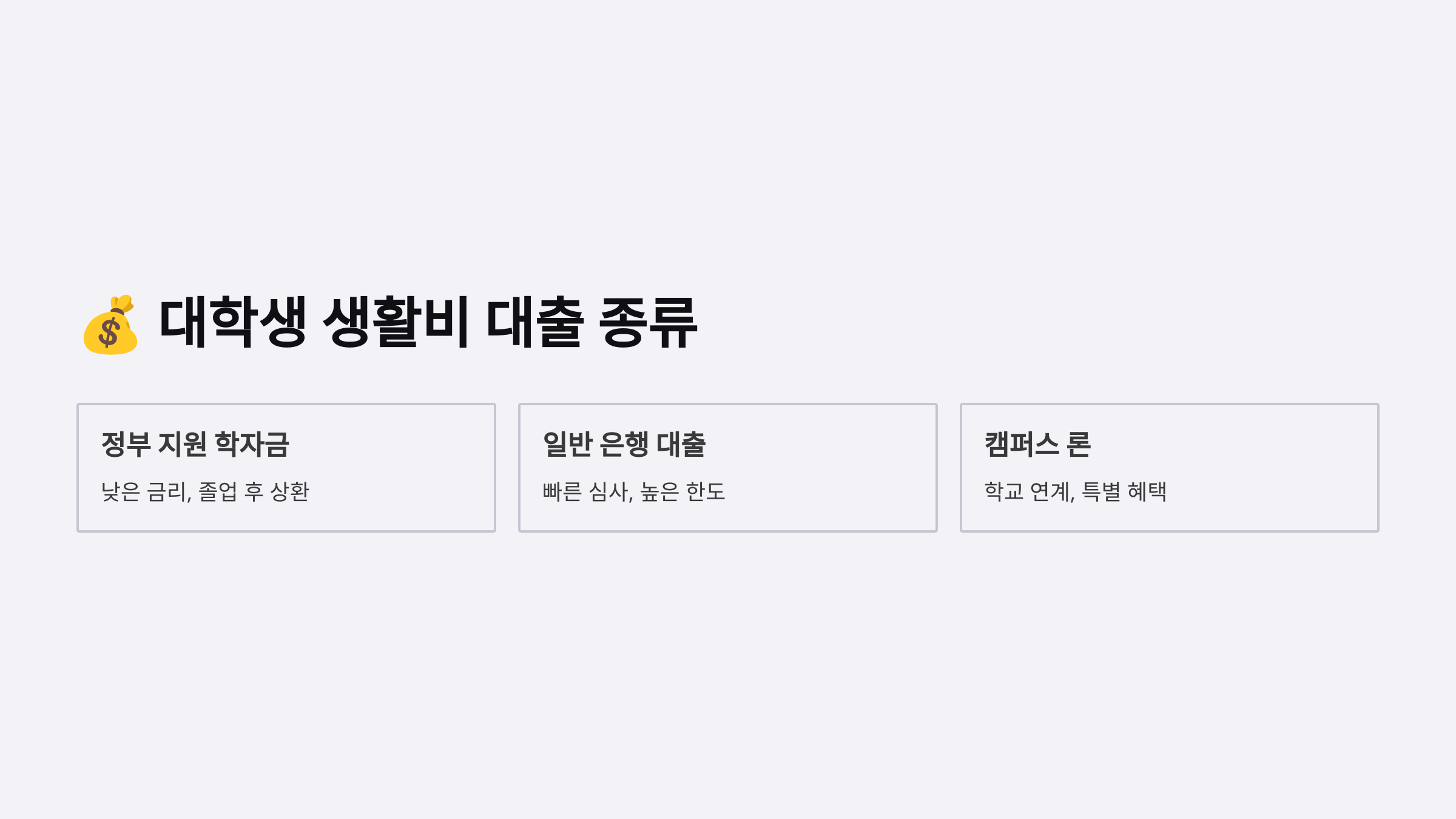The width and height of the screenshot is (1456, 819).
Task: Select 대출 in the 일반 은행 대출 heading
Action: [x=681, y=444]
